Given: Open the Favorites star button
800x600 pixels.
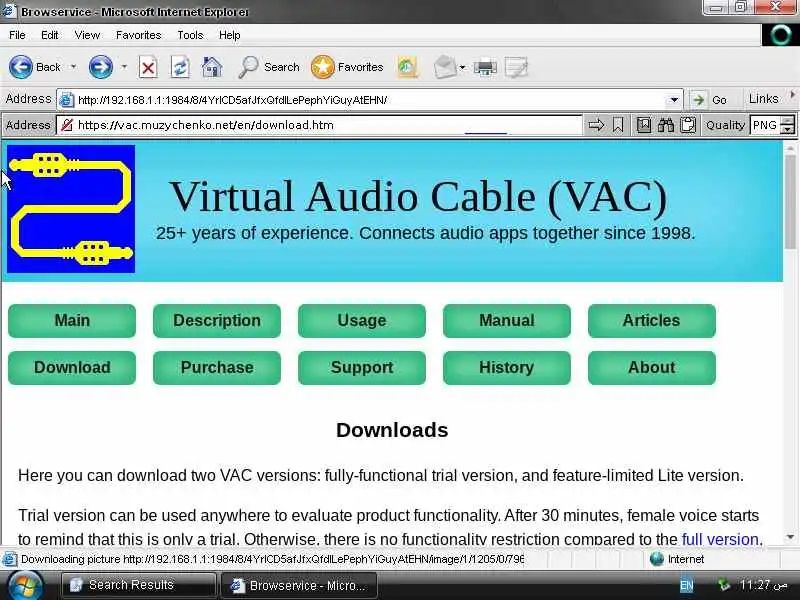Looking at the screenshot, I should tap(347, 67).
